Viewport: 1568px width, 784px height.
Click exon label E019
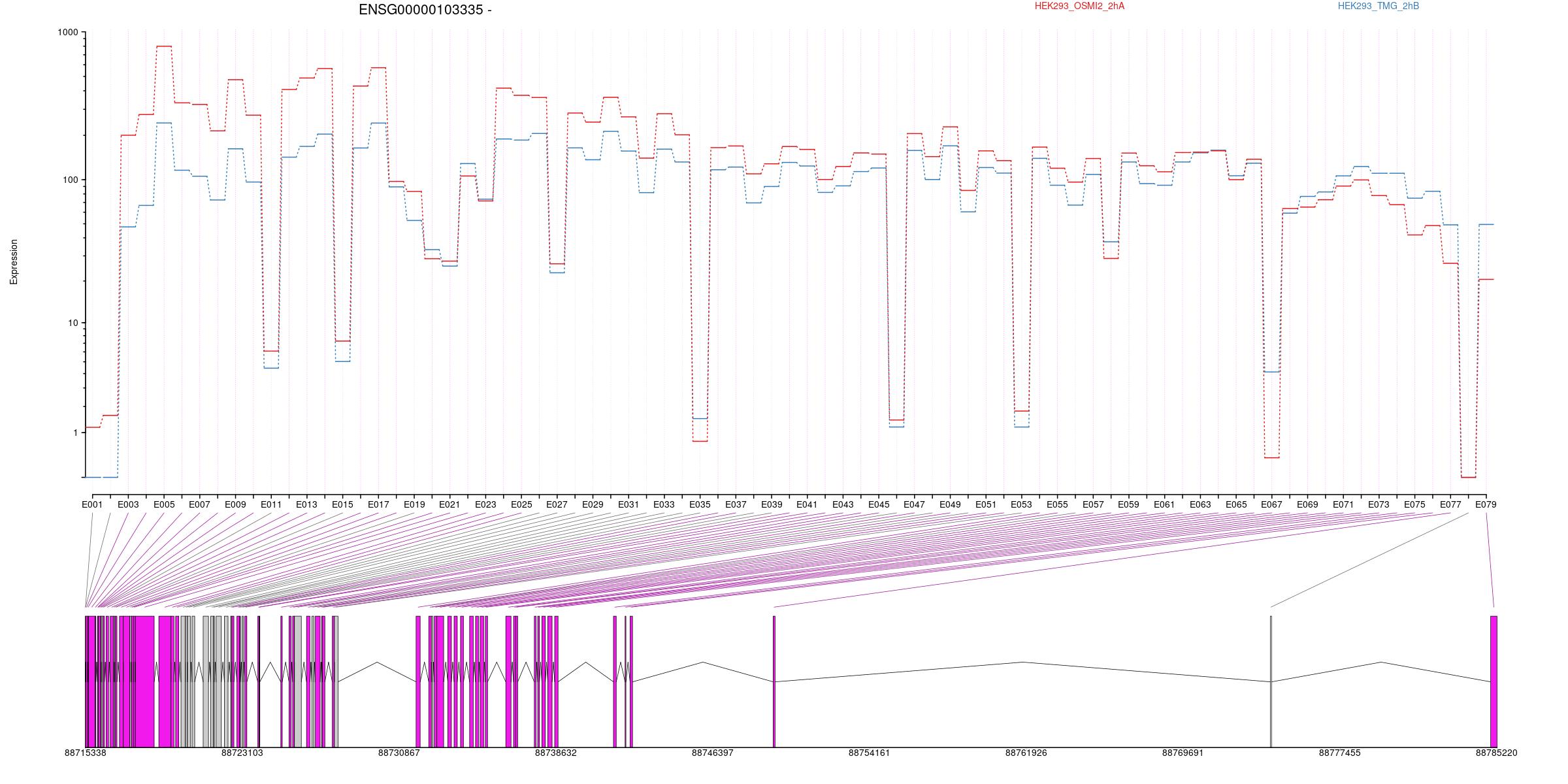[414, 504]
